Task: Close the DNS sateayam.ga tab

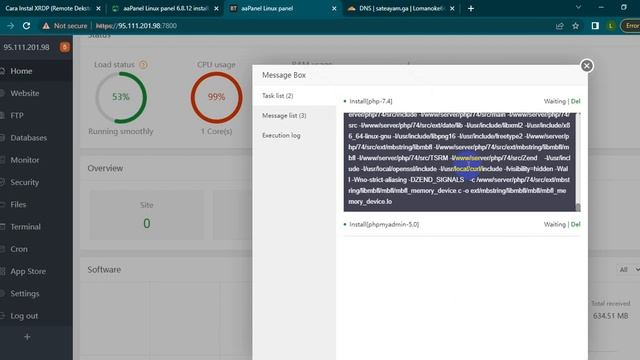Action: (x=452, y=8)
